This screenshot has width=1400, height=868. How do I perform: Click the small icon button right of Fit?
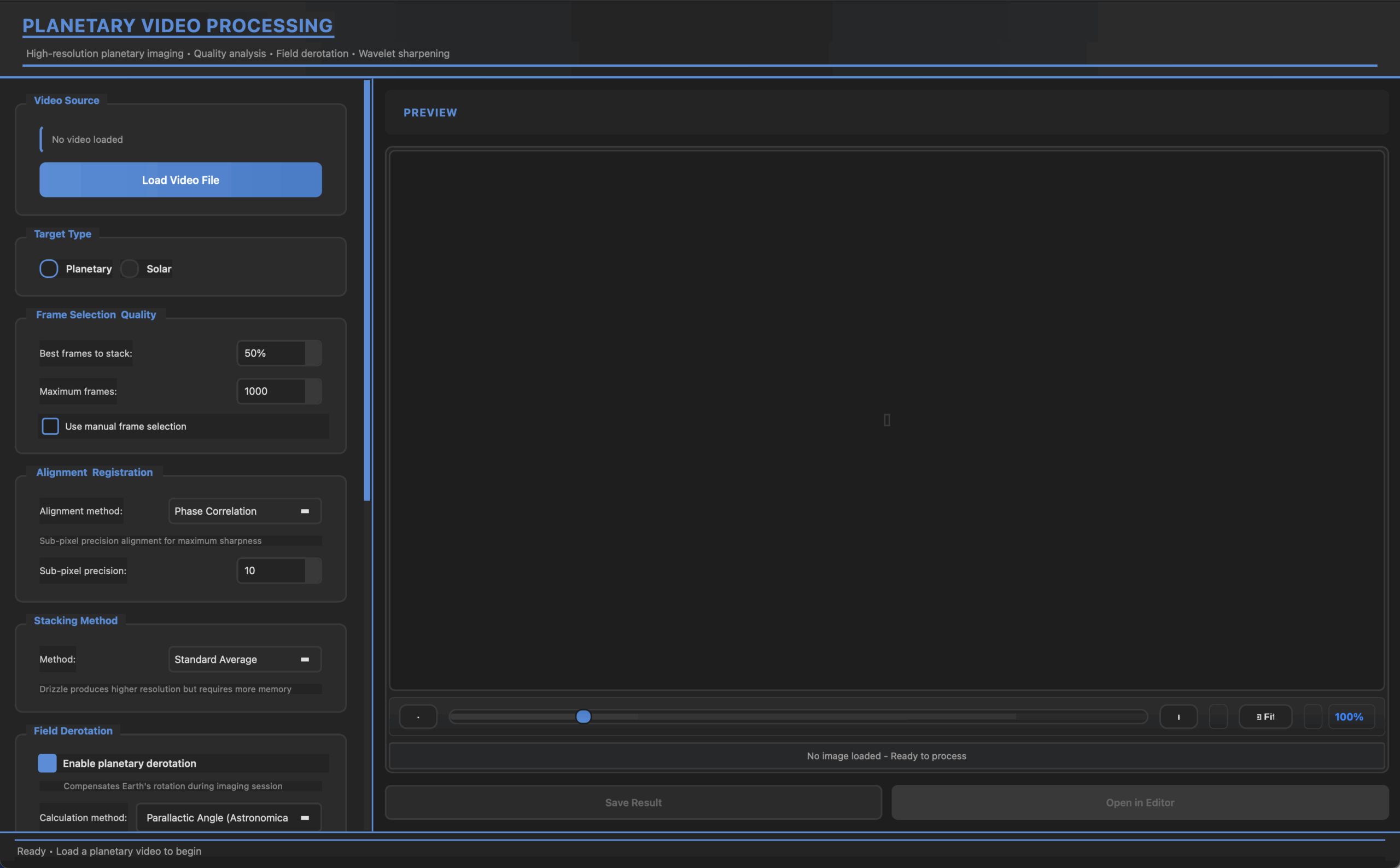[x=1314, y=716]
